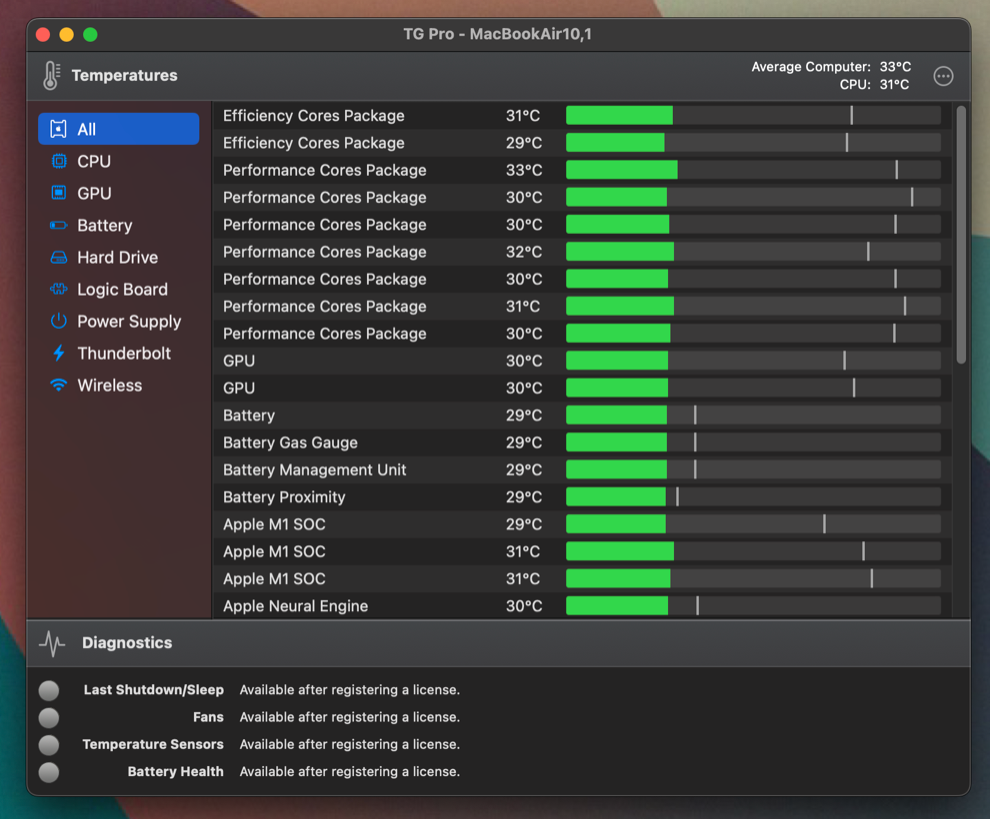Click the Diagnostics pulse waveform icon
This screenshot has width=990, height=819.
(52, 643)
